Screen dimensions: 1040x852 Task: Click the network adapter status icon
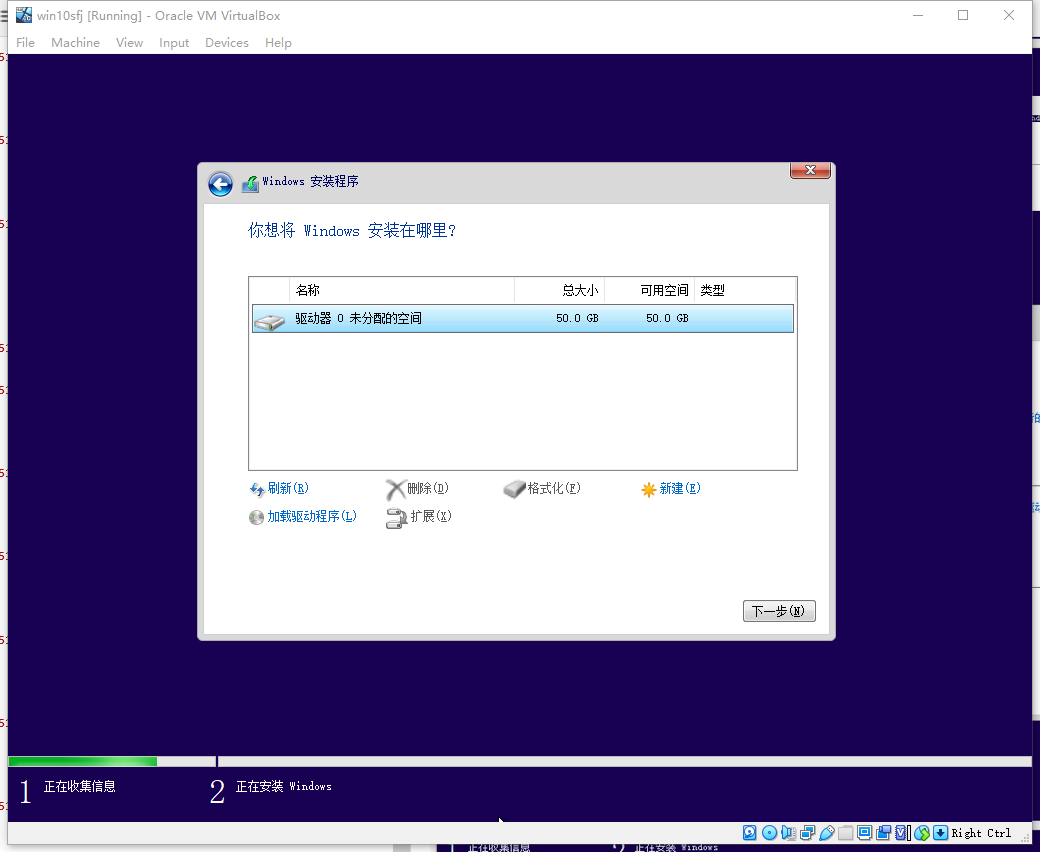pos(807,833)
